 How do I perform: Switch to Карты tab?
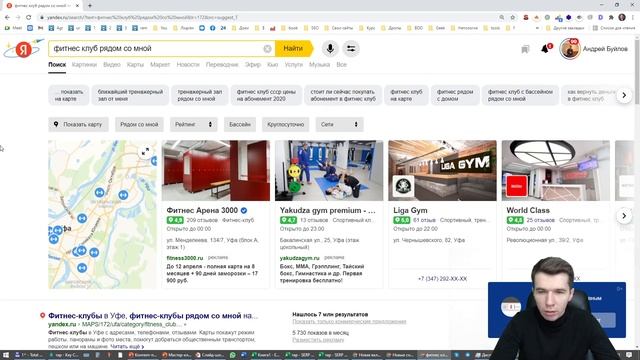pyautogui.click(x=135, y=65)
